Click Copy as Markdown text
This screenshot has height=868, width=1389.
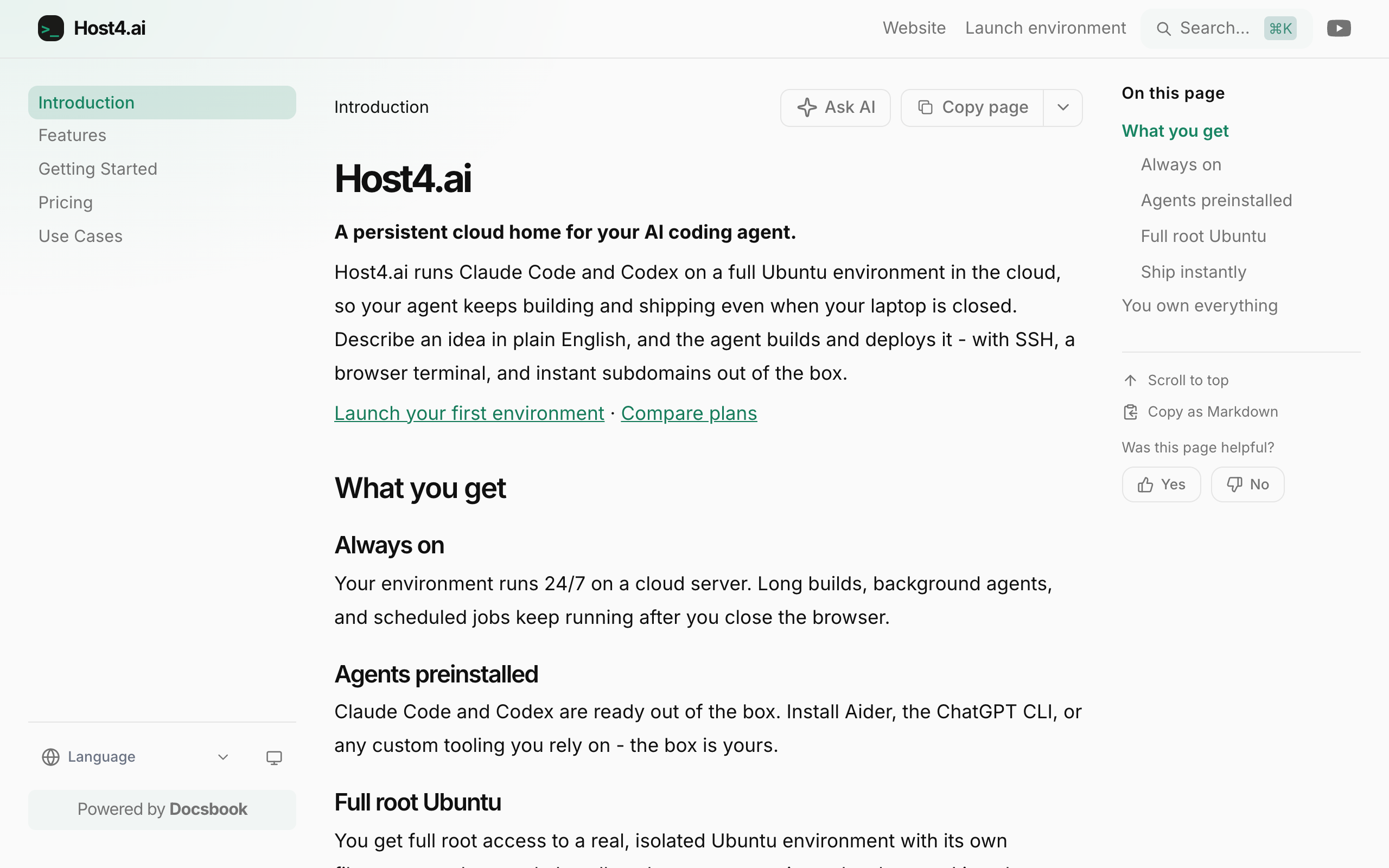click(1212, 412)
